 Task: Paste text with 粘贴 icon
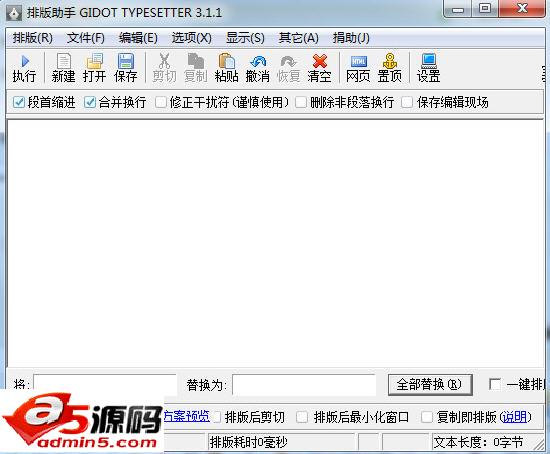(227, 68)
